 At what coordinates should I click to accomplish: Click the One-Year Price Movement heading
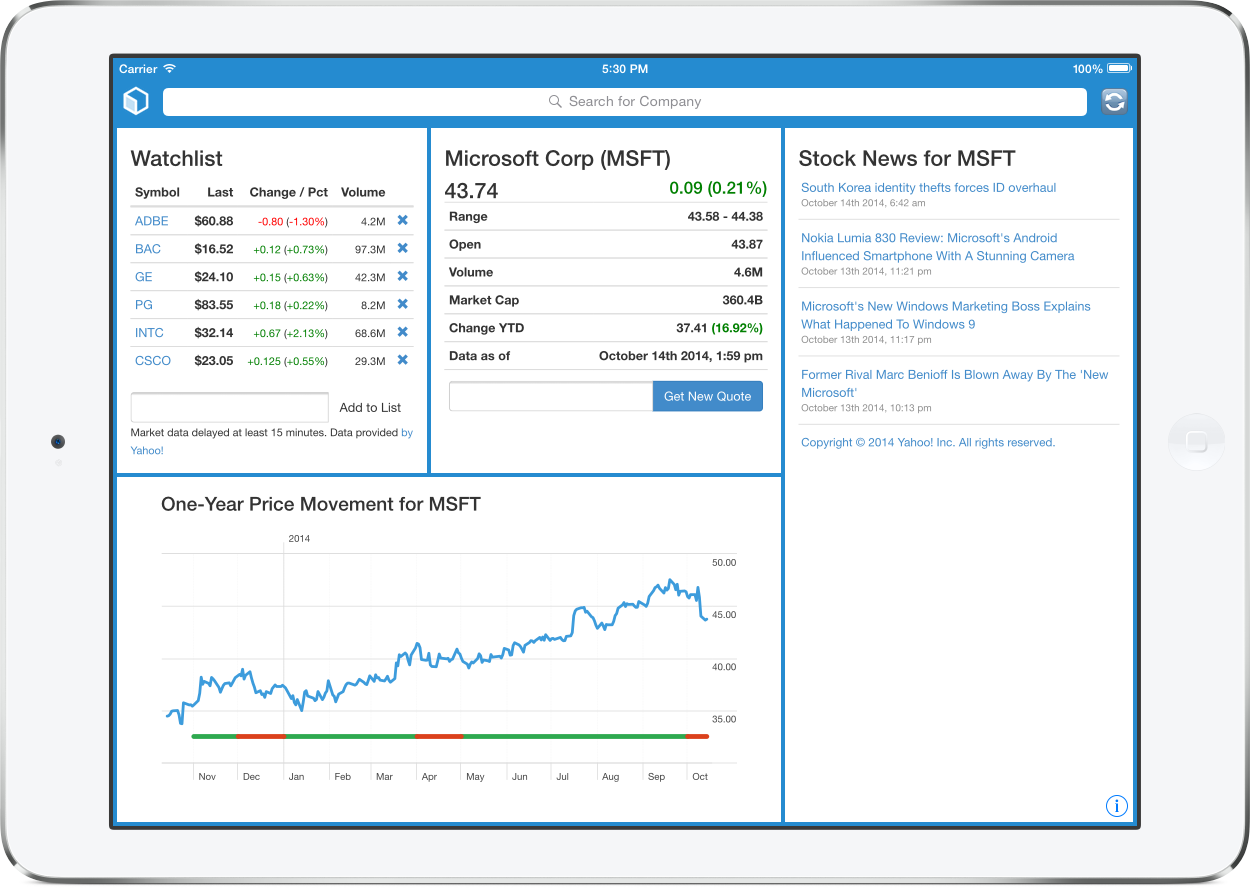tap(321, 504)
